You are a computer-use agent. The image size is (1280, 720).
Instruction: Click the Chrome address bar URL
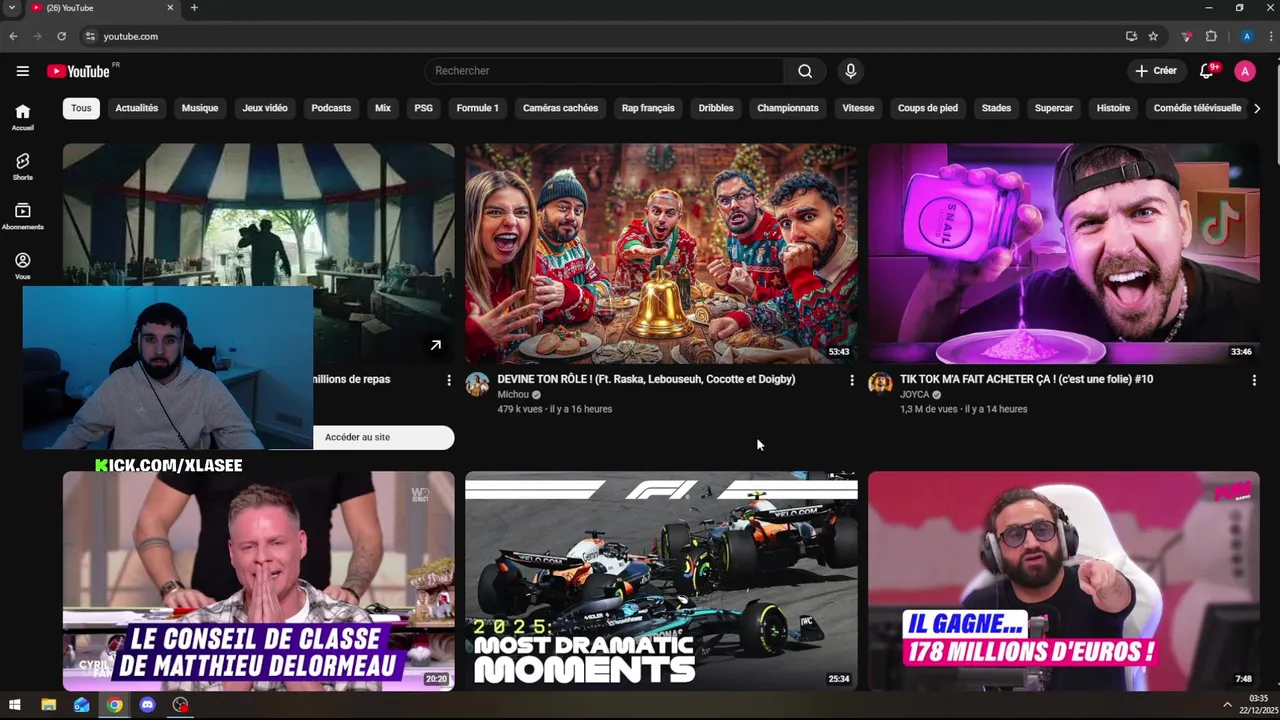point(130,36)
